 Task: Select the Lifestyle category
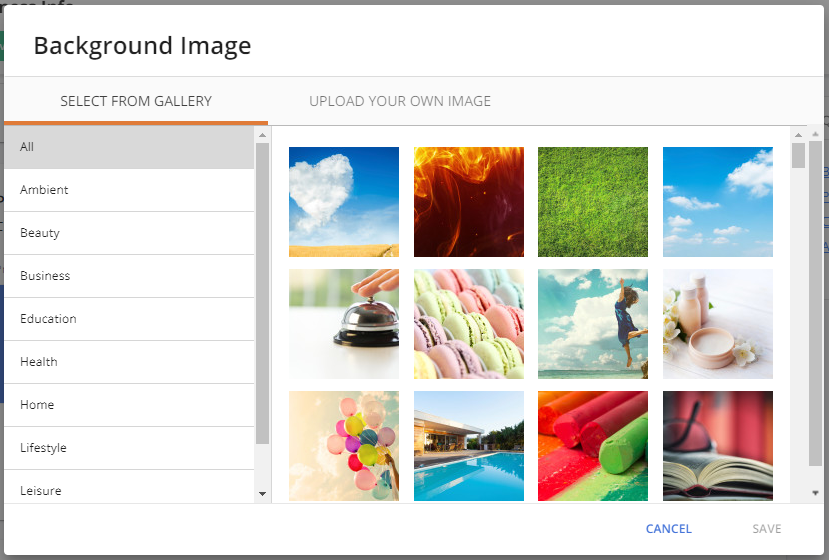pos(129,448)
